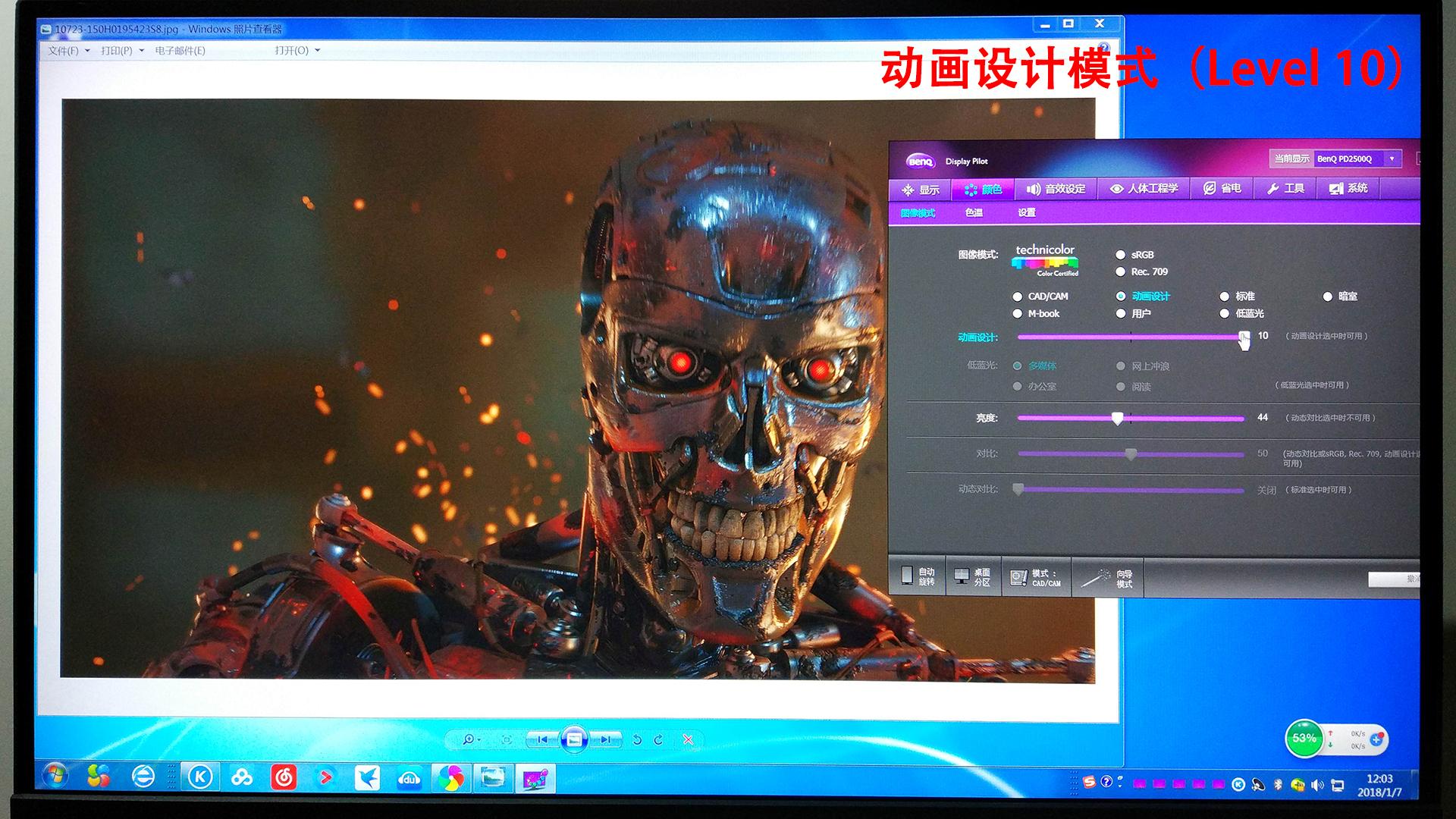Open the volume speaker tray icon
1456x819 pixels.
(x=1317, y=785)
